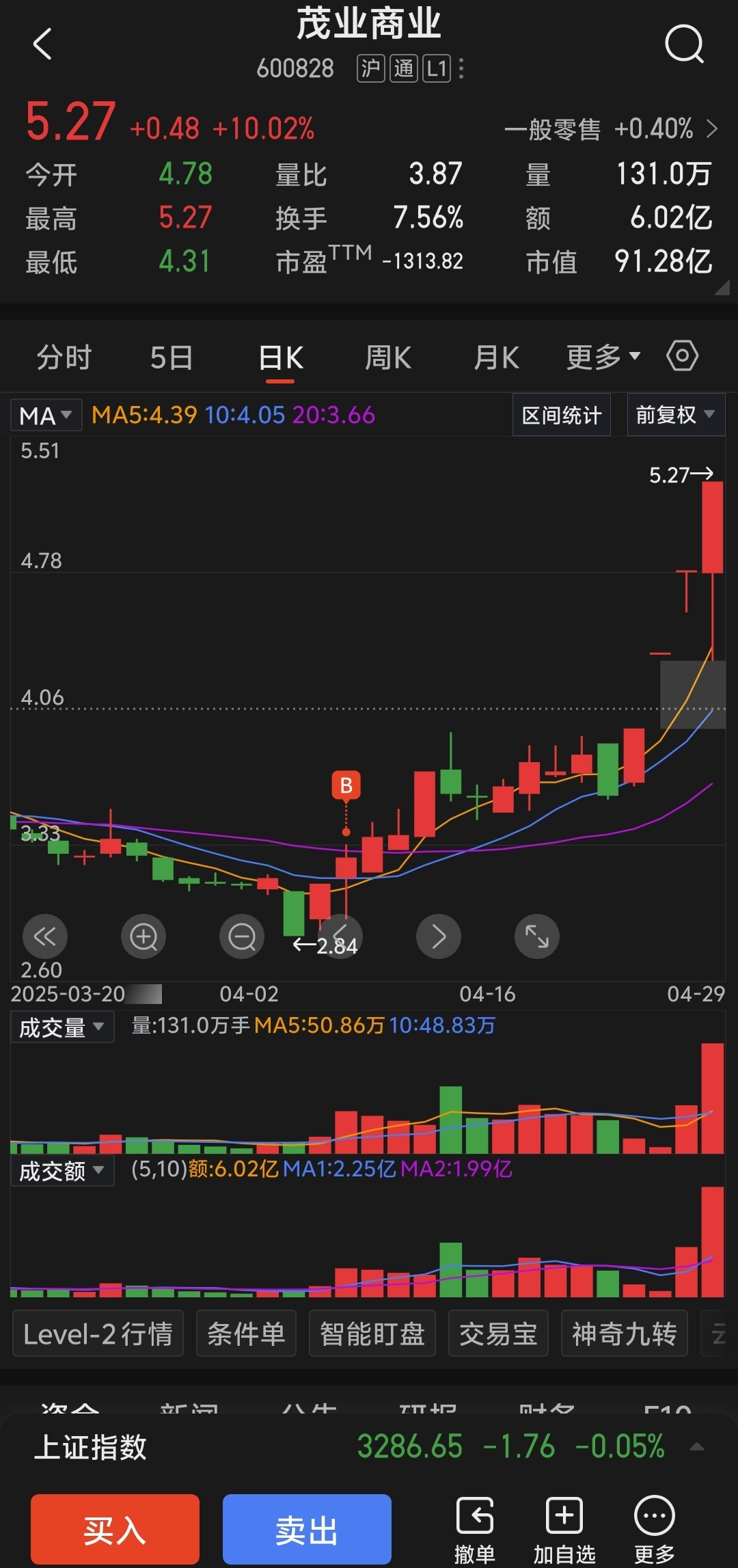This screenshot has height=1568, width=738.
Task: Switch to 5日 tab
Action: click(172, 357)
